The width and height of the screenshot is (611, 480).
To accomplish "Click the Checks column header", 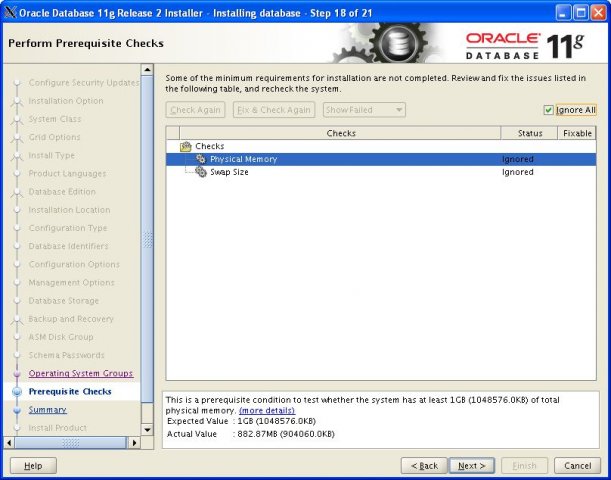I will (341, 133).
